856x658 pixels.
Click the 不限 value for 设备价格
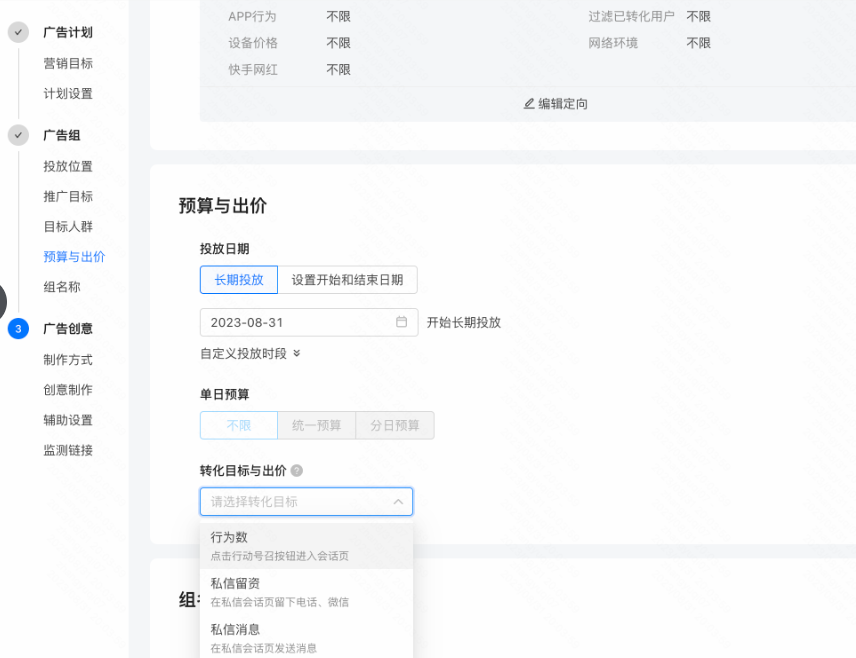(338, 43)
